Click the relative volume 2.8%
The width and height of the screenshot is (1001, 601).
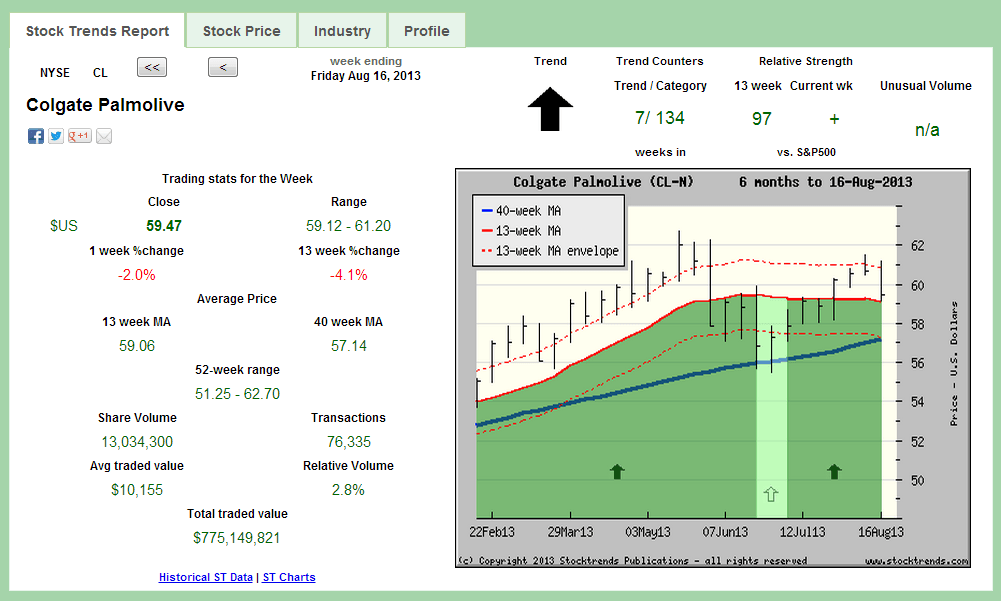[x=349, y=489]
